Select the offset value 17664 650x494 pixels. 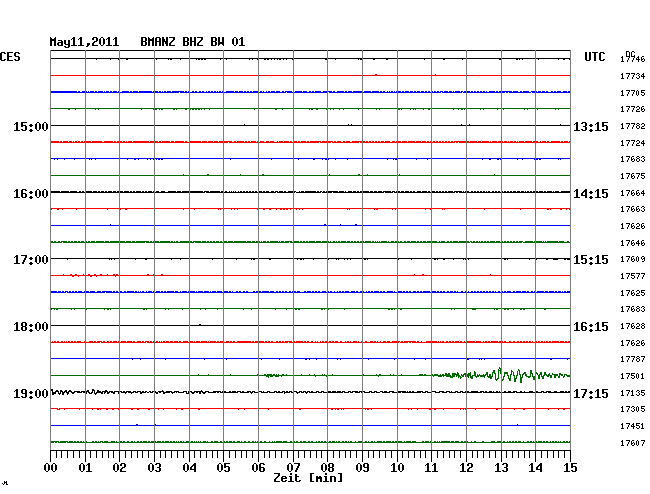(633, 194)
